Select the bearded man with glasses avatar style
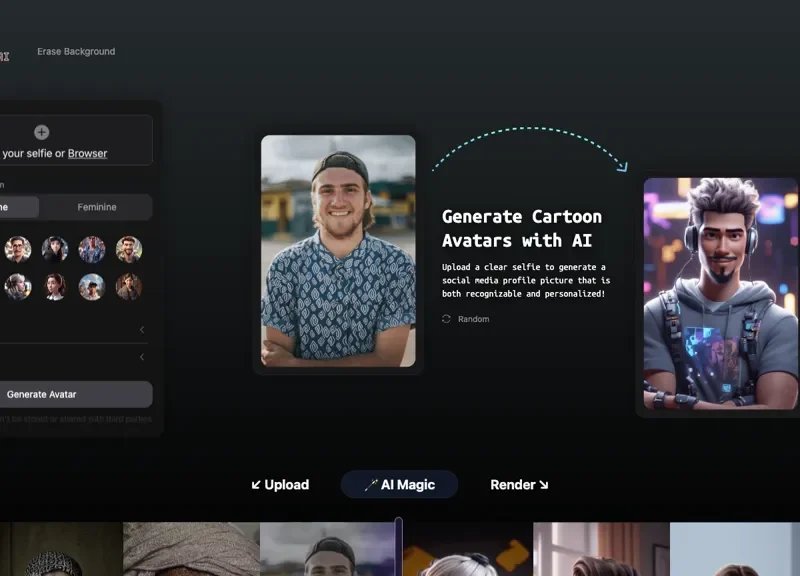 pos(18,249)
